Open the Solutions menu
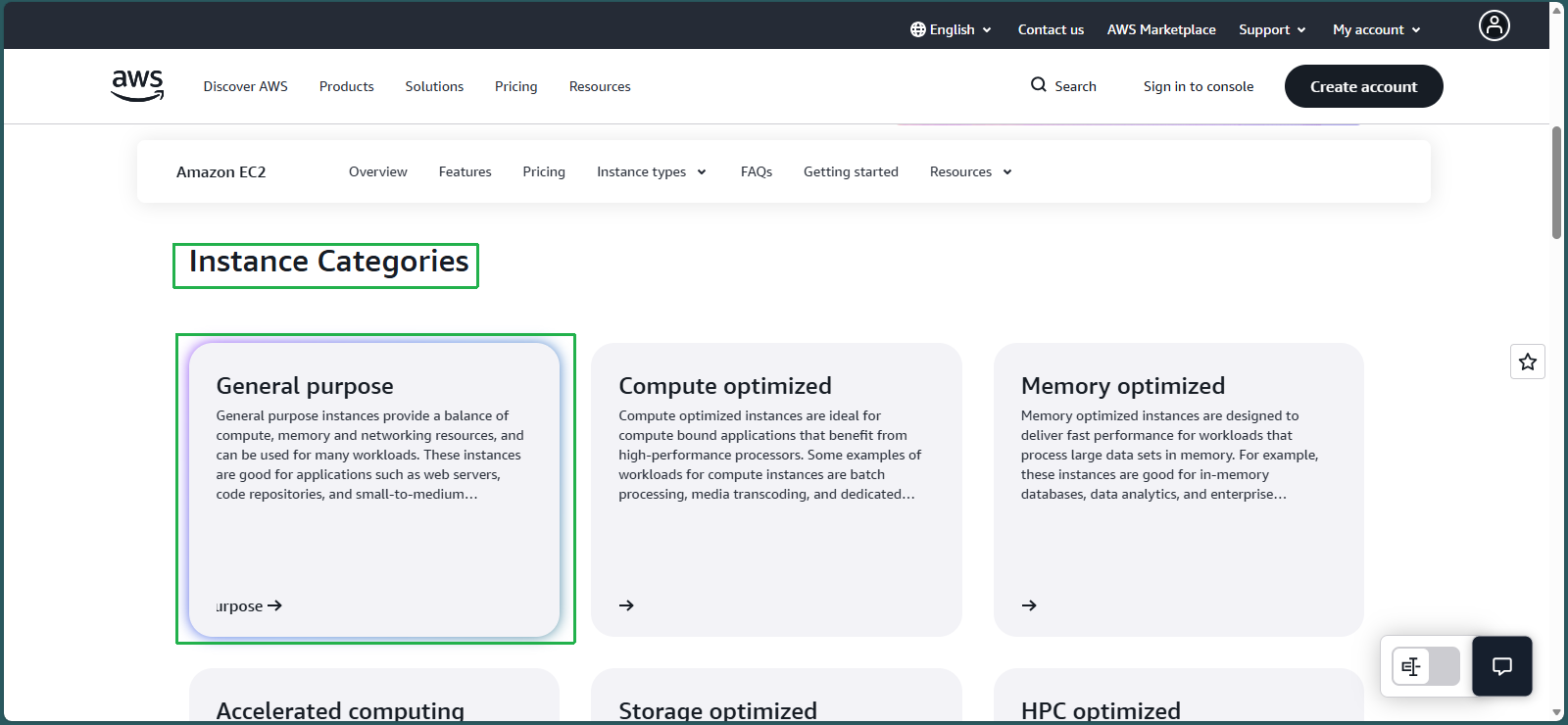1568x725 pixels. point(434,86)
